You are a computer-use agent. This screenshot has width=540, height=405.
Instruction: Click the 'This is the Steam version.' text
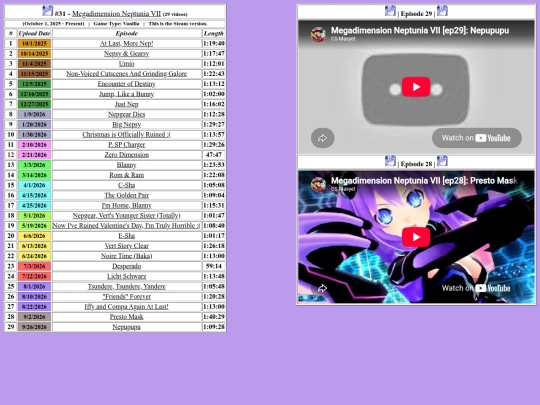178,24
